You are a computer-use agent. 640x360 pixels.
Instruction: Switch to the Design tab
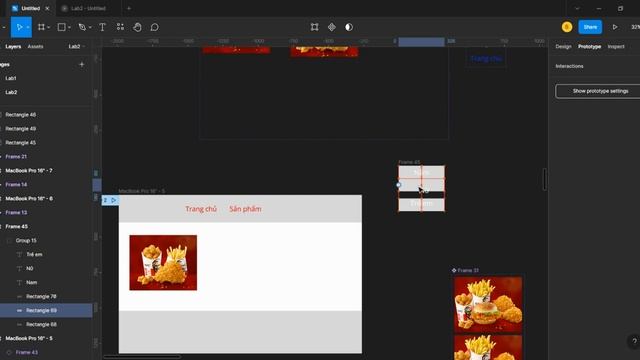point(563,47)
